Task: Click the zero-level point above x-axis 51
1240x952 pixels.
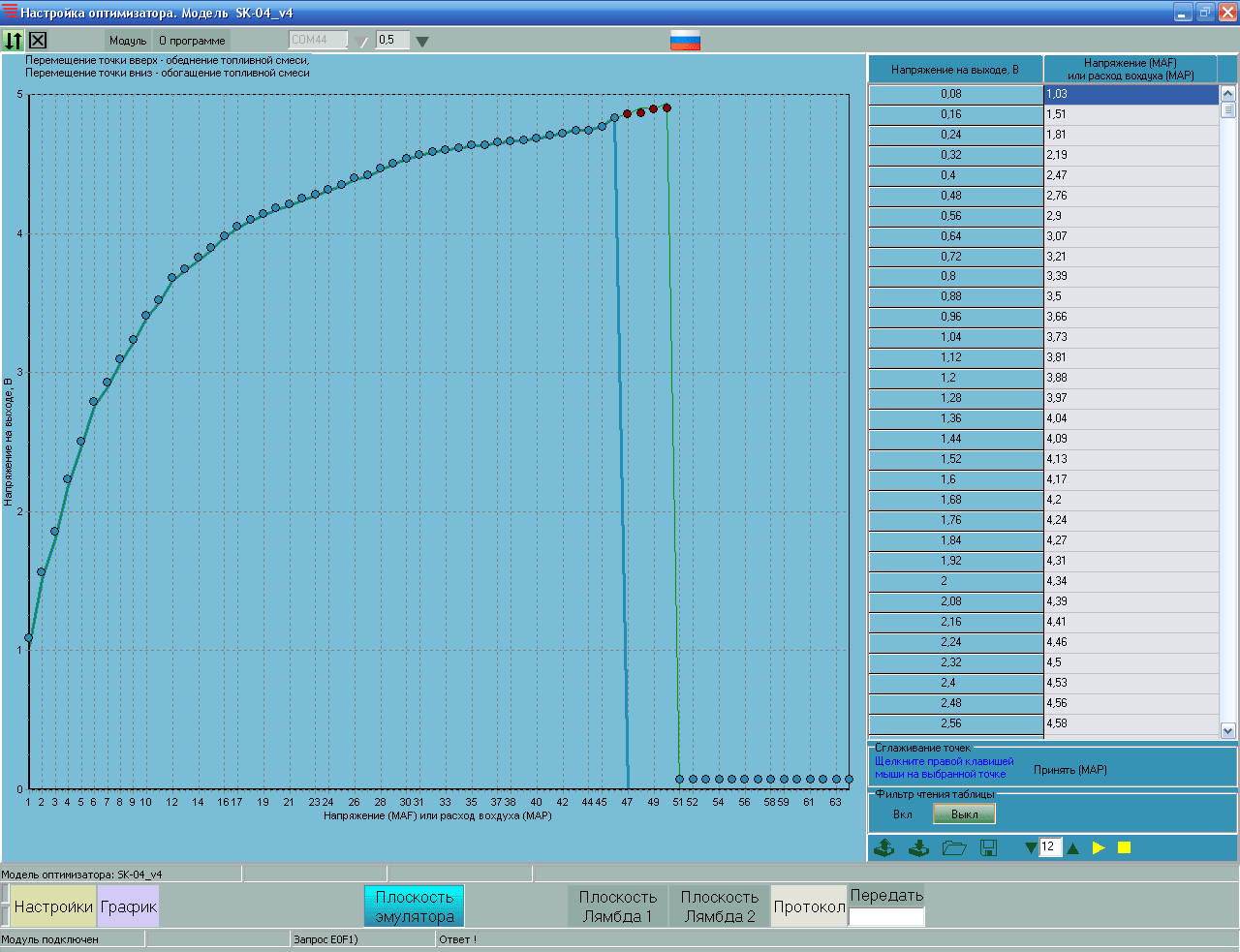Action: (x=679, y=779)
